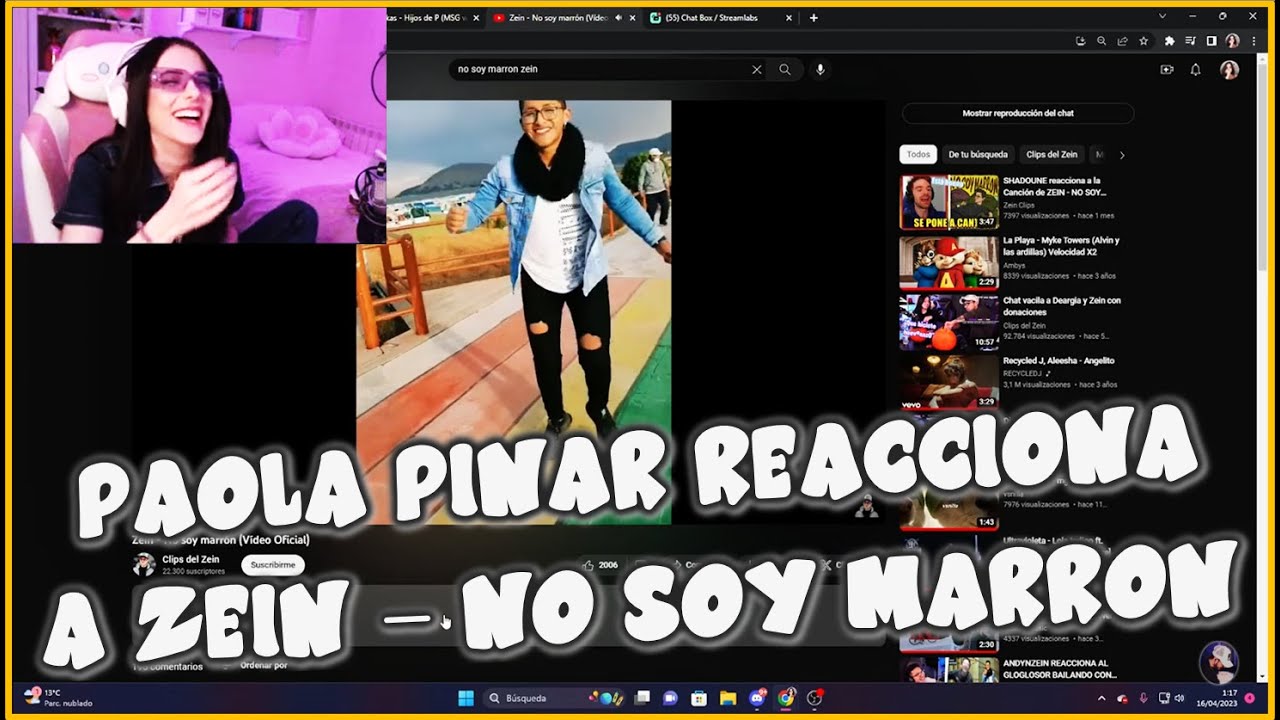Open Clips del Zein channel name

[190, 560]
